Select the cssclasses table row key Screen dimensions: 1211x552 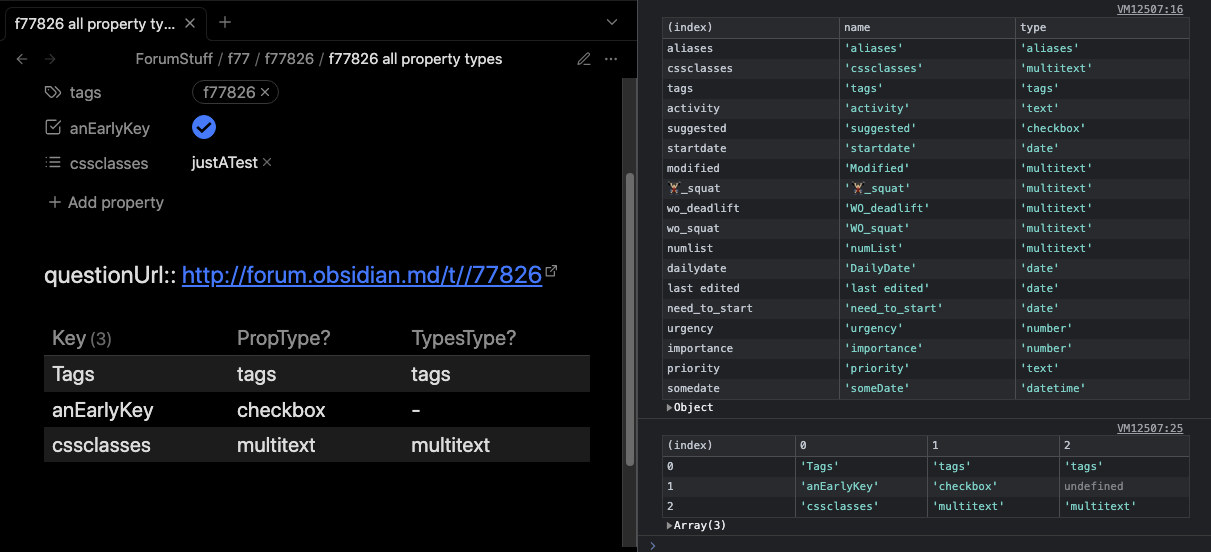(x=101, y=445)
